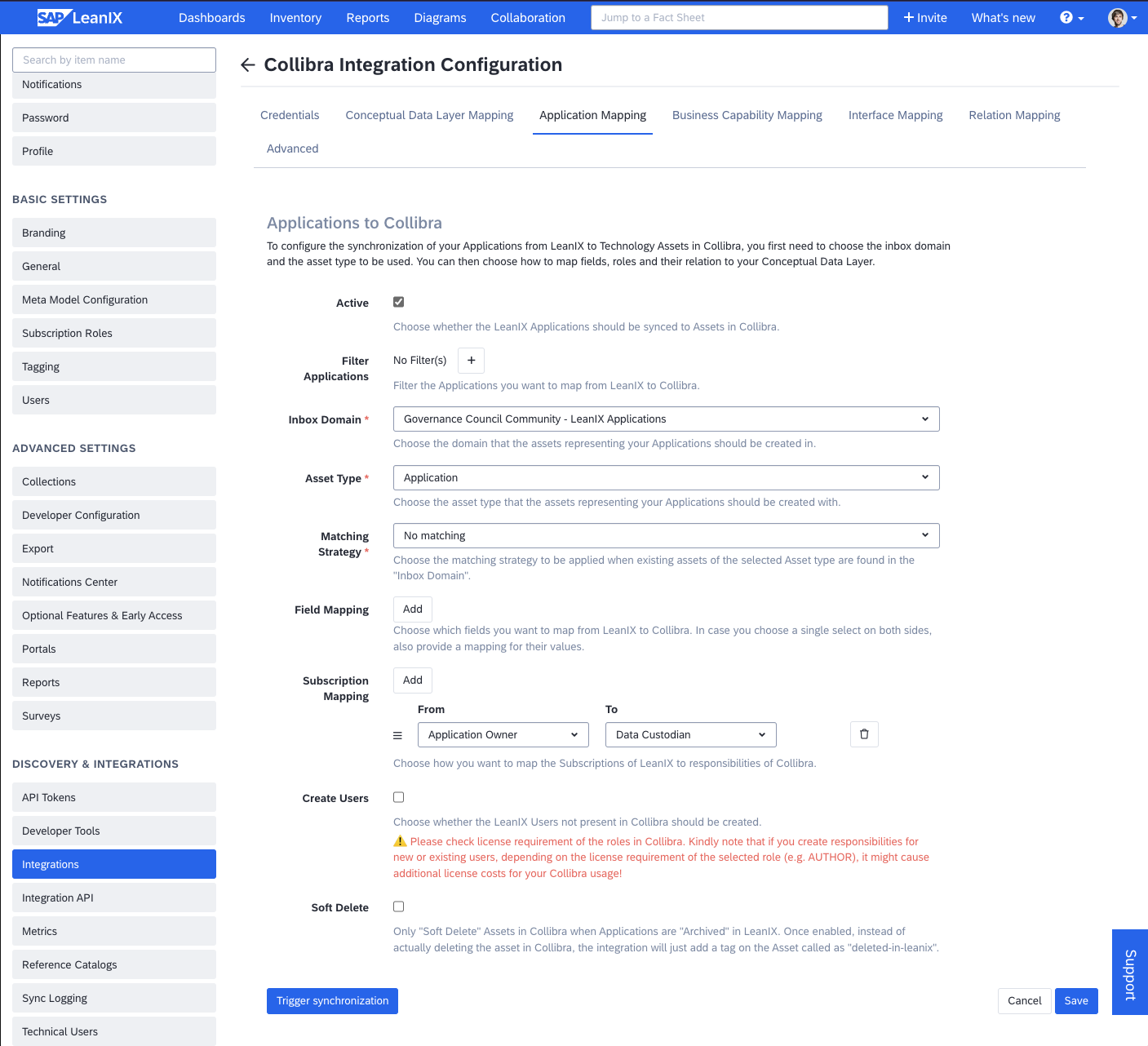Image resolution: width=1148 pixels, height=1046 pixels.
Task: Open Dashboards in the top navigation
Action: (212, 18)
